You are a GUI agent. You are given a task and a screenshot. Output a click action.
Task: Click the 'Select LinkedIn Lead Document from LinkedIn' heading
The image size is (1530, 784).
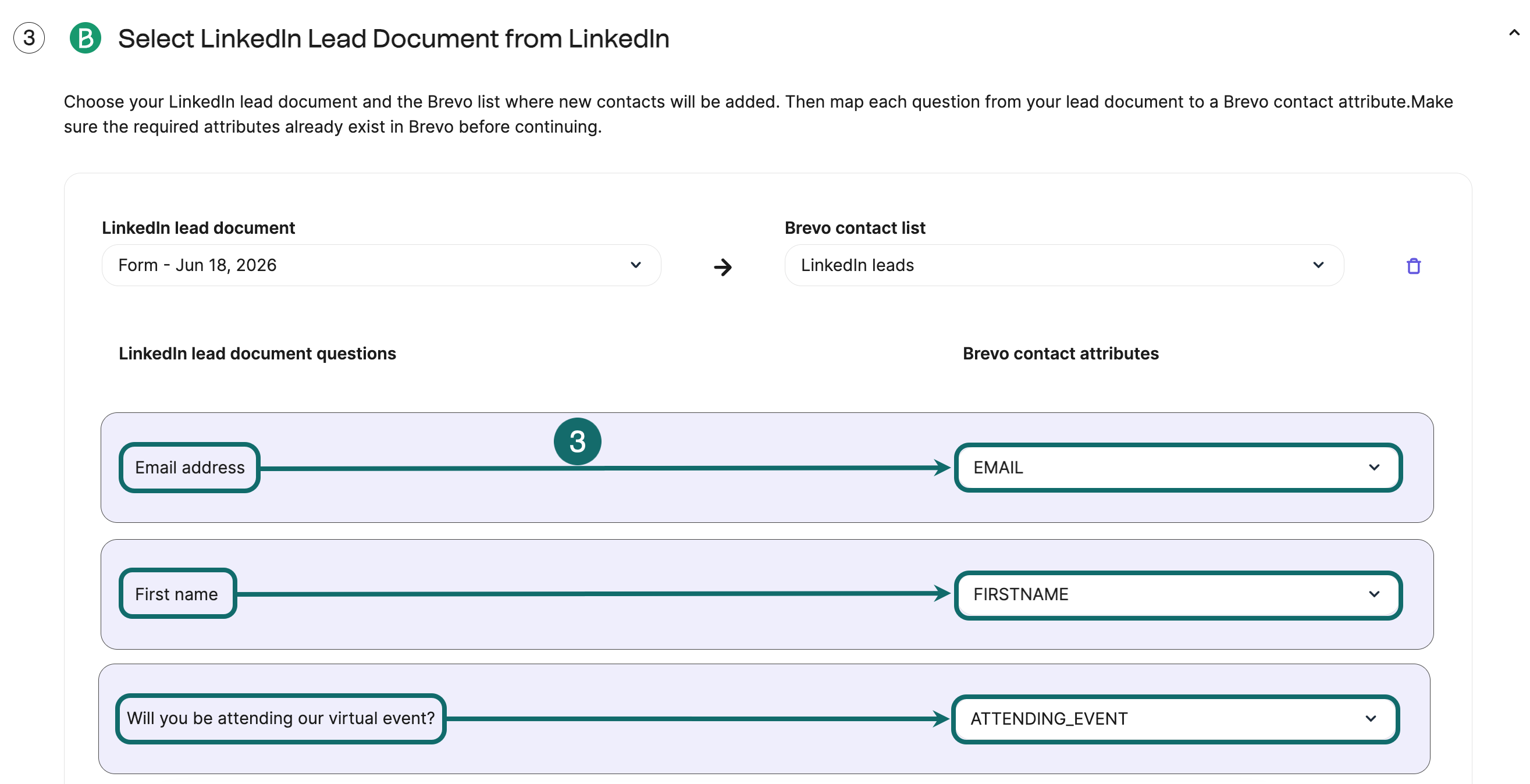click(393, 38)
